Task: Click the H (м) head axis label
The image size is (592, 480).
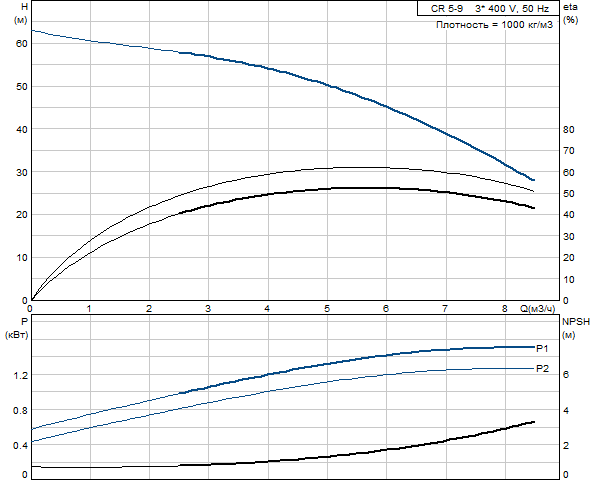Action: tap(20, 14)
